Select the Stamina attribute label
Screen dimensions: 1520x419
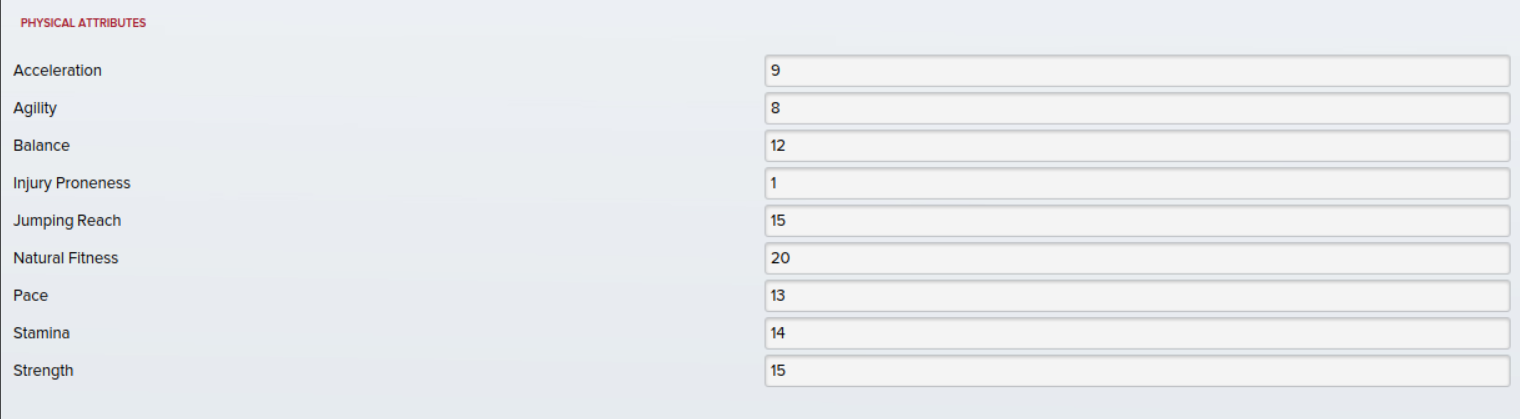coord(41,333)
